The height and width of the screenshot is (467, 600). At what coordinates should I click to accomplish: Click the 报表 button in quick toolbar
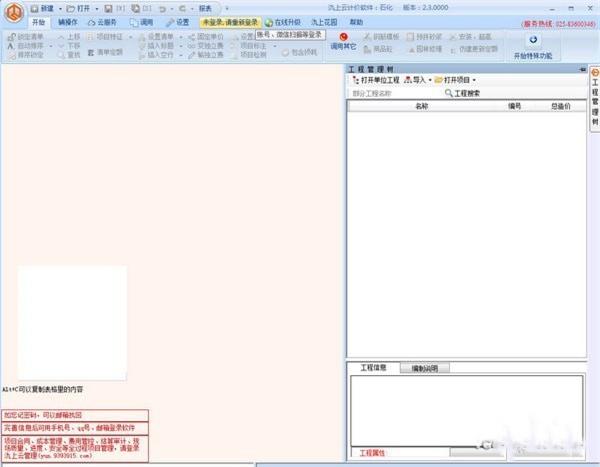tap(205, 8)
